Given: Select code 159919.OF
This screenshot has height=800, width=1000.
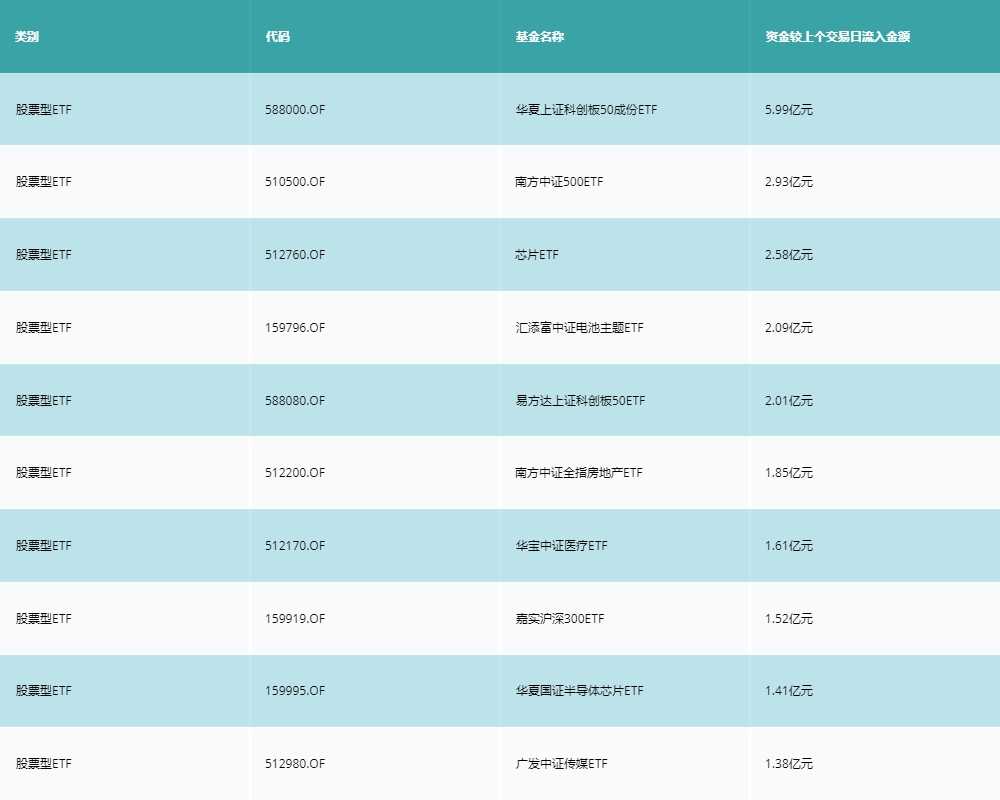Looking at the screenshot, I should click(x=295, y=618).
